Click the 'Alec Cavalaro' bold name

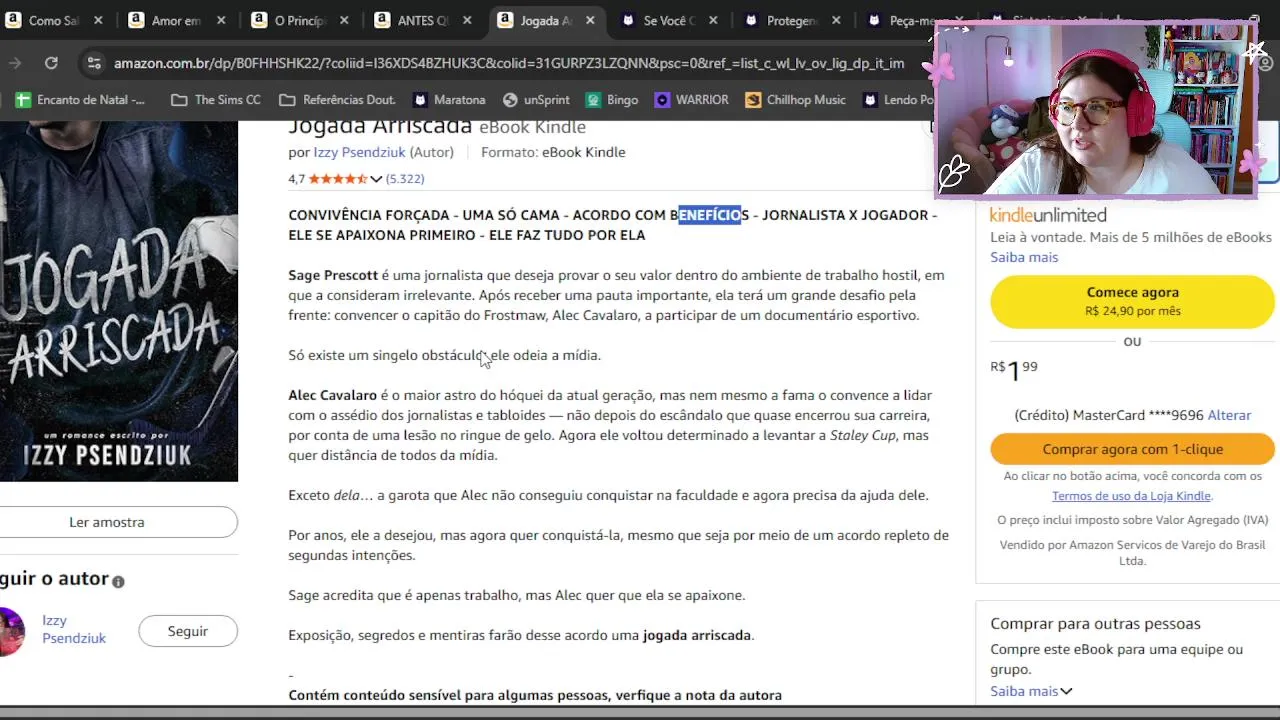[333, 395]
